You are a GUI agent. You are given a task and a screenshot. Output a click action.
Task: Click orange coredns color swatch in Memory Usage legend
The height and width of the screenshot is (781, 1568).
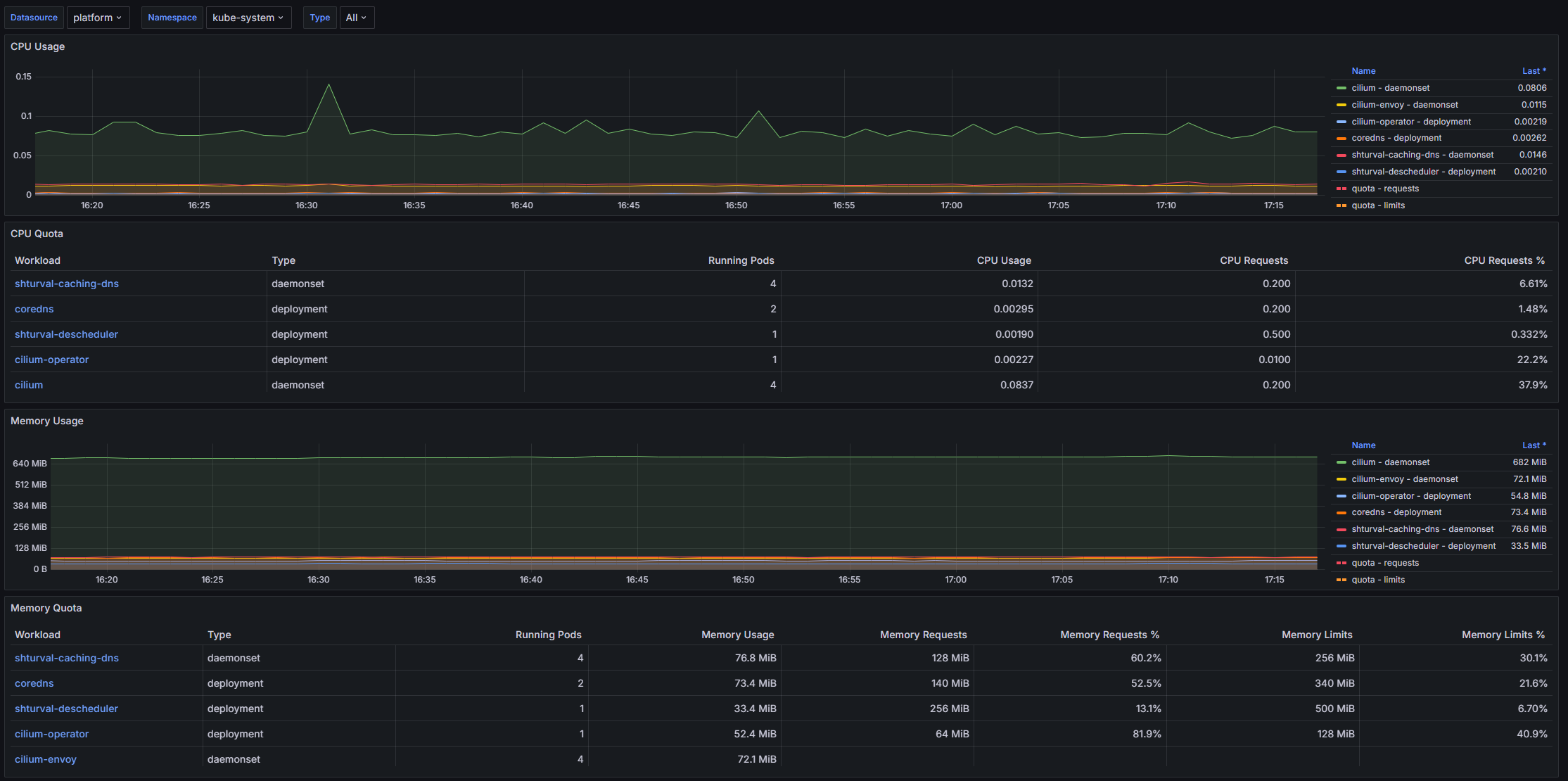point(1341,512)
